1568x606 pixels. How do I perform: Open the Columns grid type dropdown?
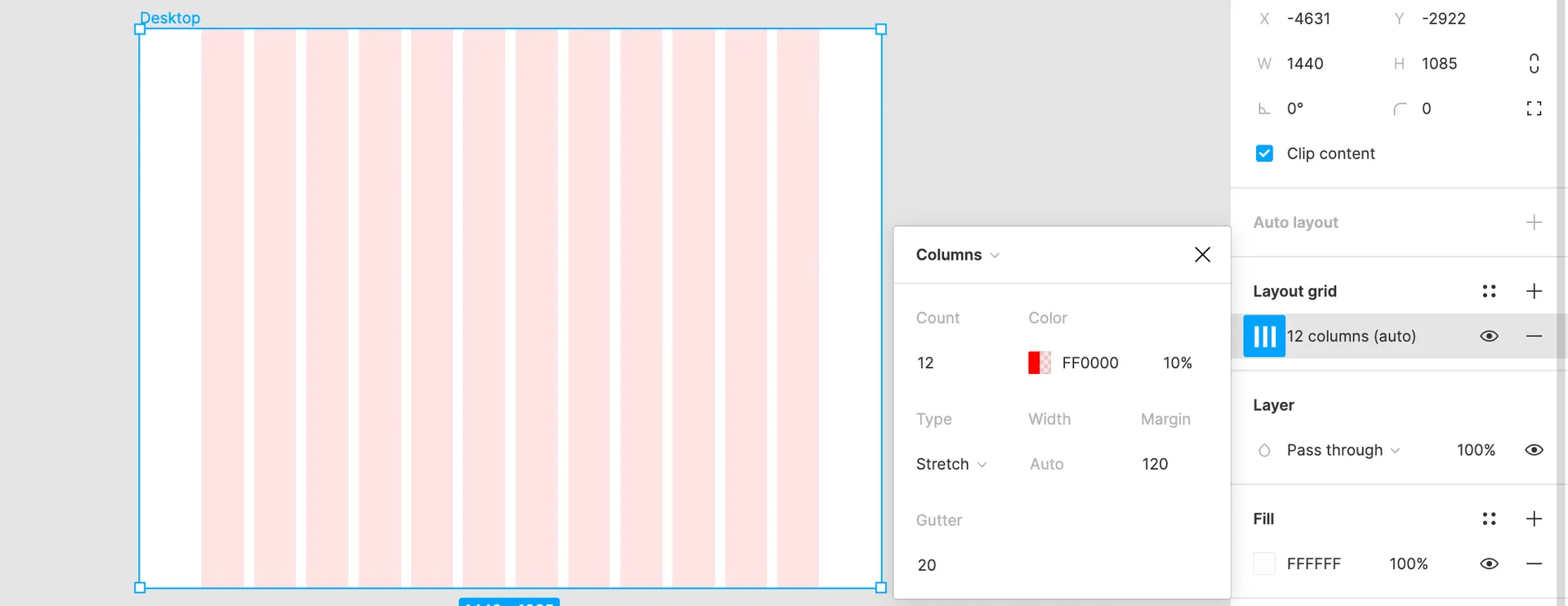(x=958, y=255)
